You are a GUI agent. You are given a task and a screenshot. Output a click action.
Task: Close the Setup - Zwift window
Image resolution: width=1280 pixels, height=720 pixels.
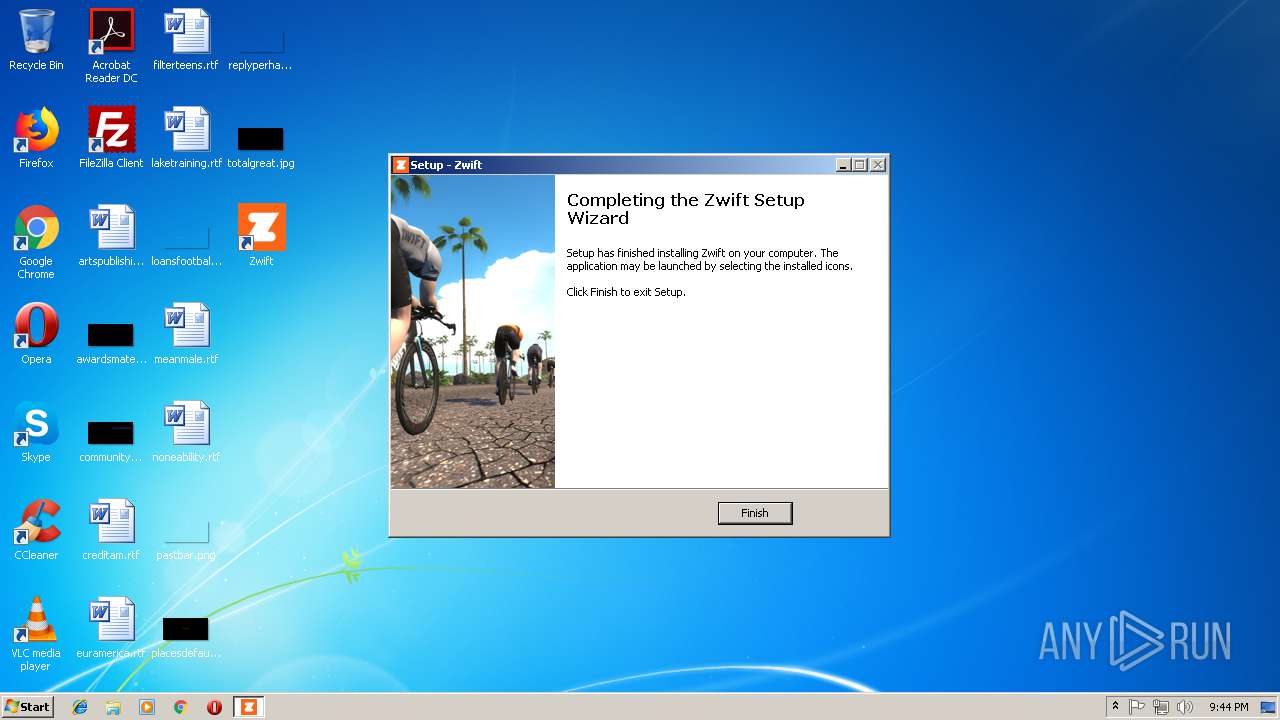pyautogui.click(x=878, y=165)
